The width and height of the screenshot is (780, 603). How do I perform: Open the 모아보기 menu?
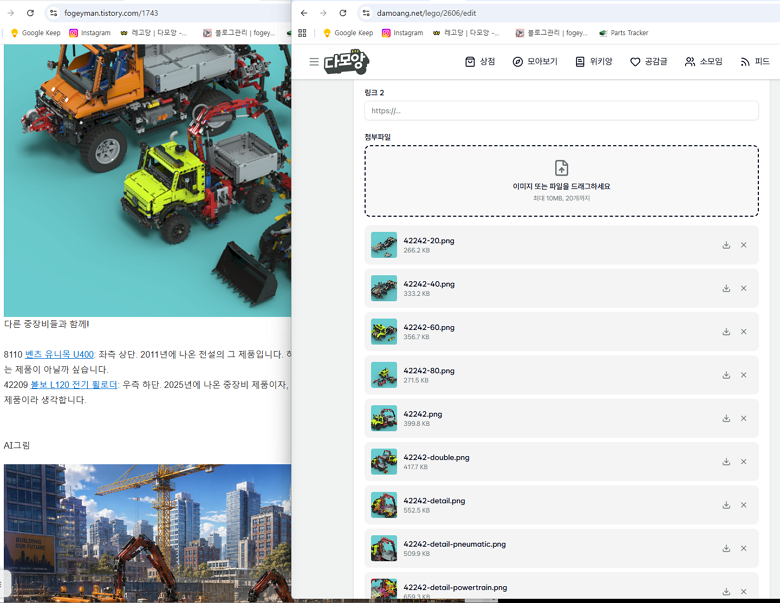coord(535,62)
